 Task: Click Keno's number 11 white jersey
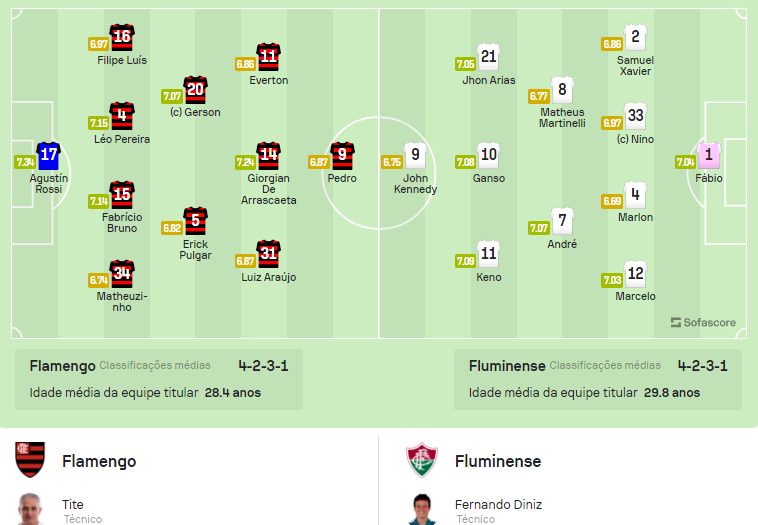tap(488, 253)
